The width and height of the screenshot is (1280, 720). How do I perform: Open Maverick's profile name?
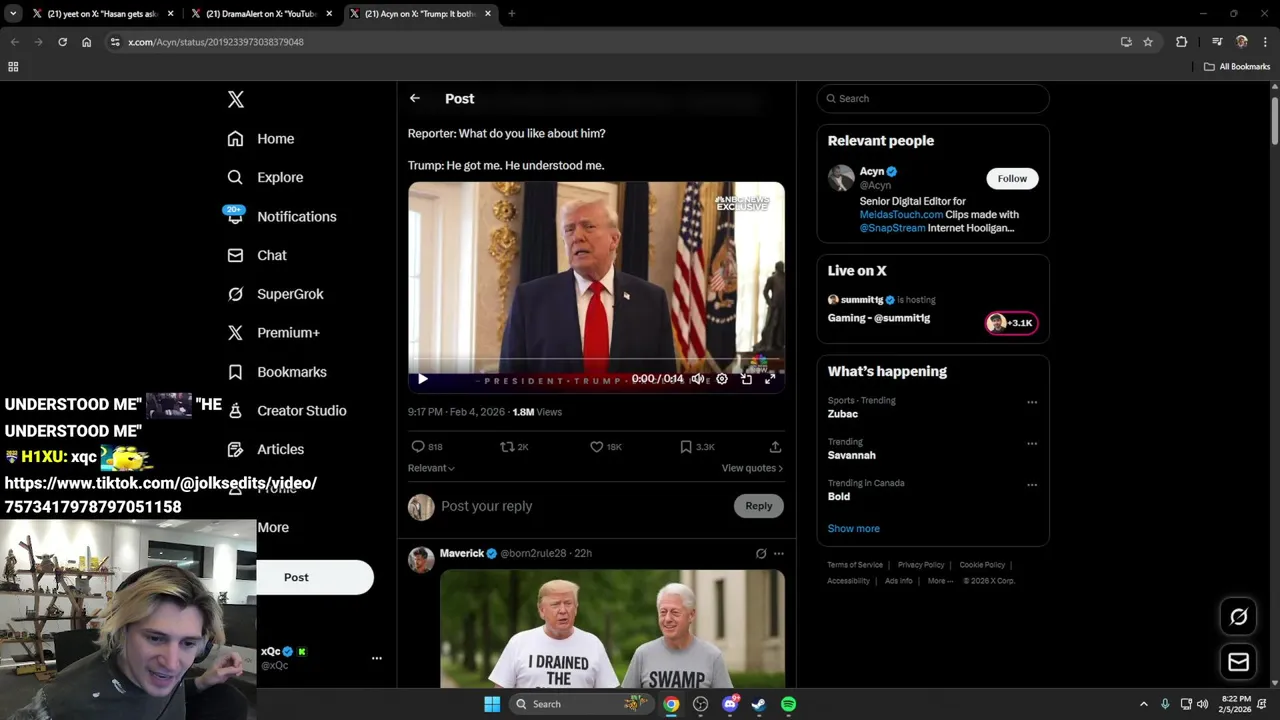tap(462, 553)
